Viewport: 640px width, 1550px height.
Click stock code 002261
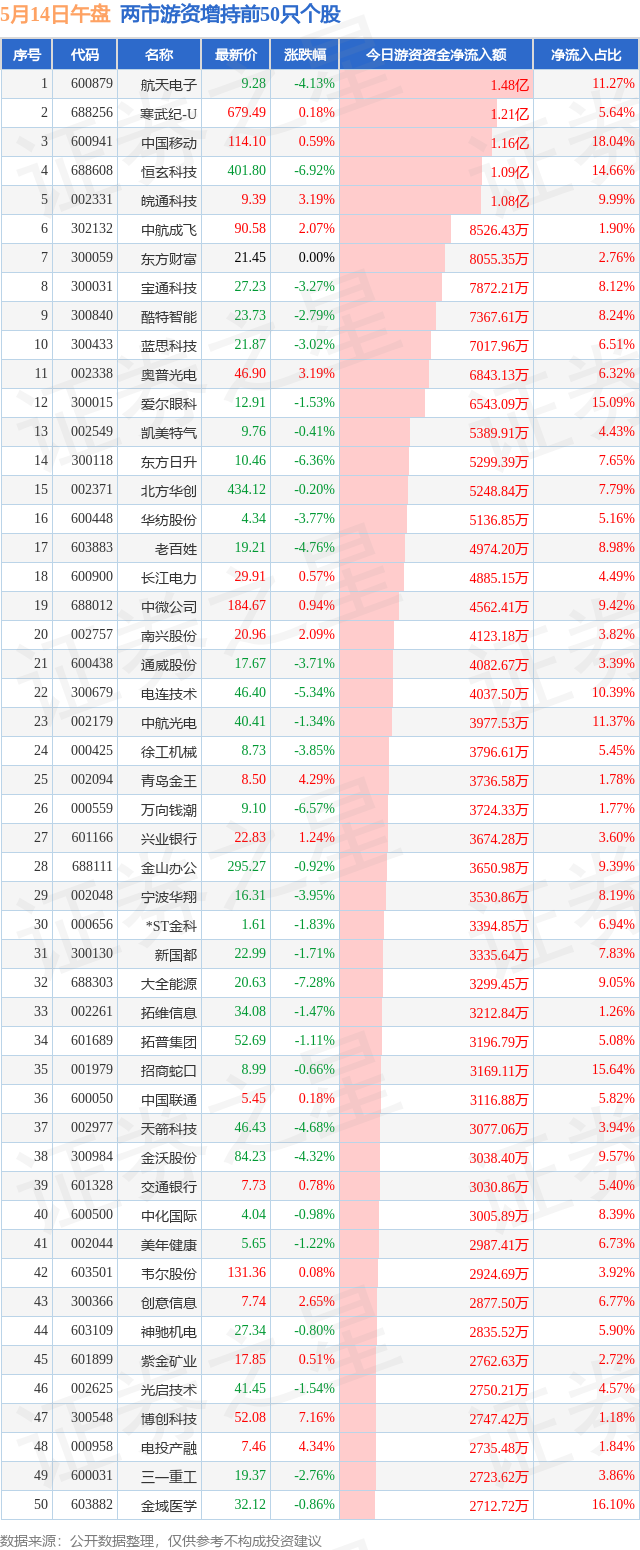click(x=92, y=1012)
